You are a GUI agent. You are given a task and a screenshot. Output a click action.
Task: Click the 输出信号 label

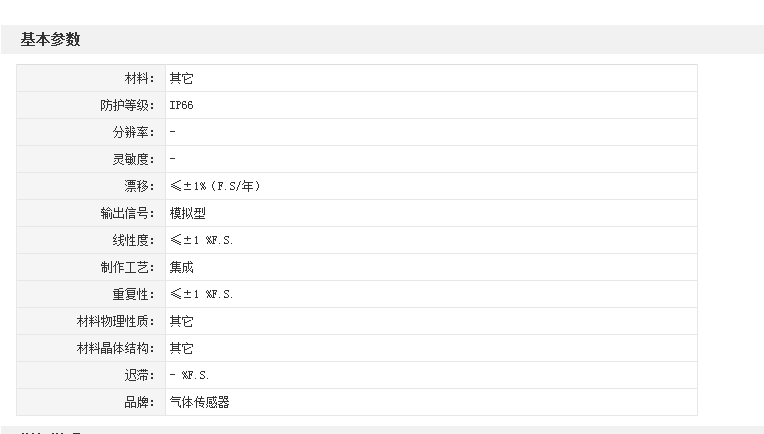coord(127,213)
